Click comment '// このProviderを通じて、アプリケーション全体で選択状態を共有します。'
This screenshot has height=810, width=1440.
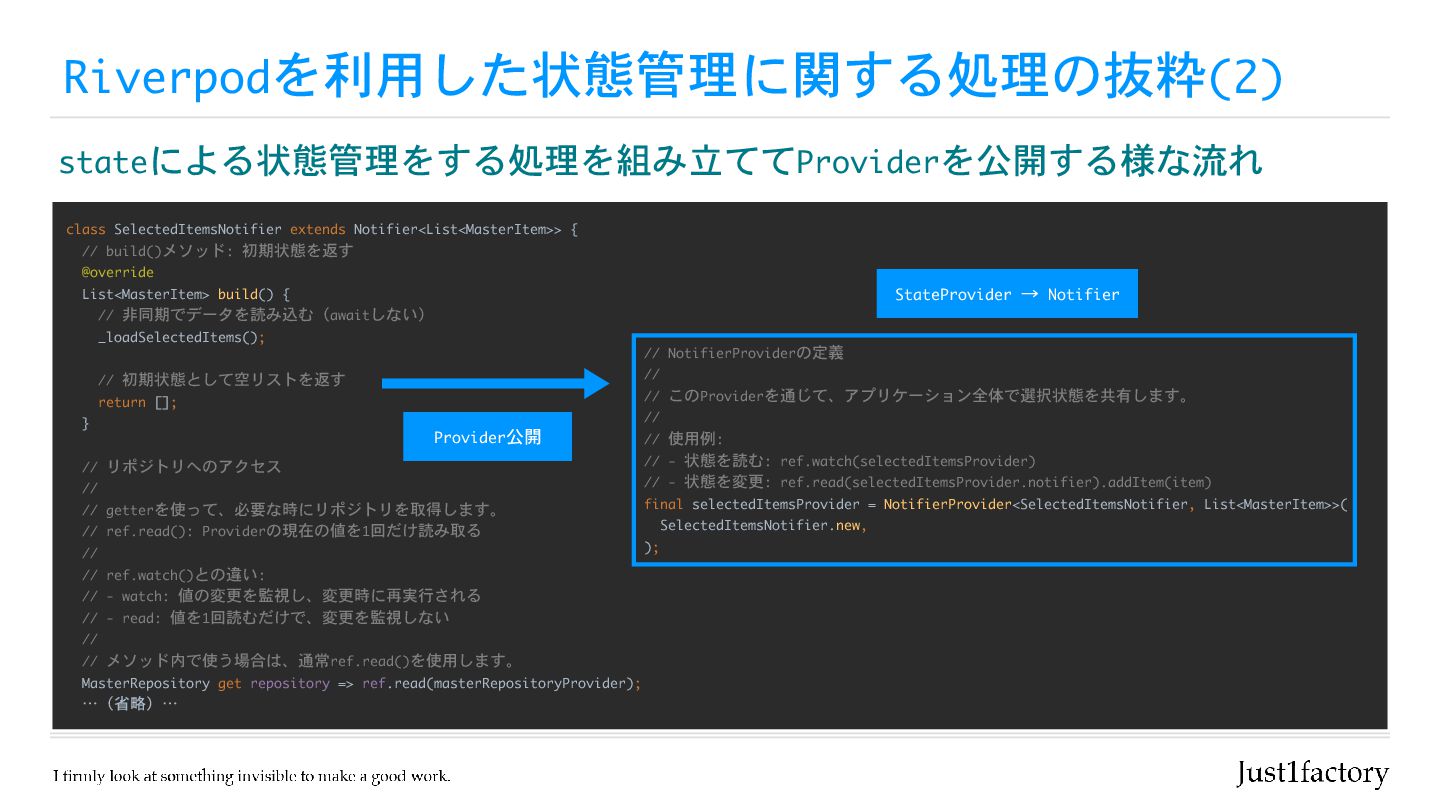(917, 396)
